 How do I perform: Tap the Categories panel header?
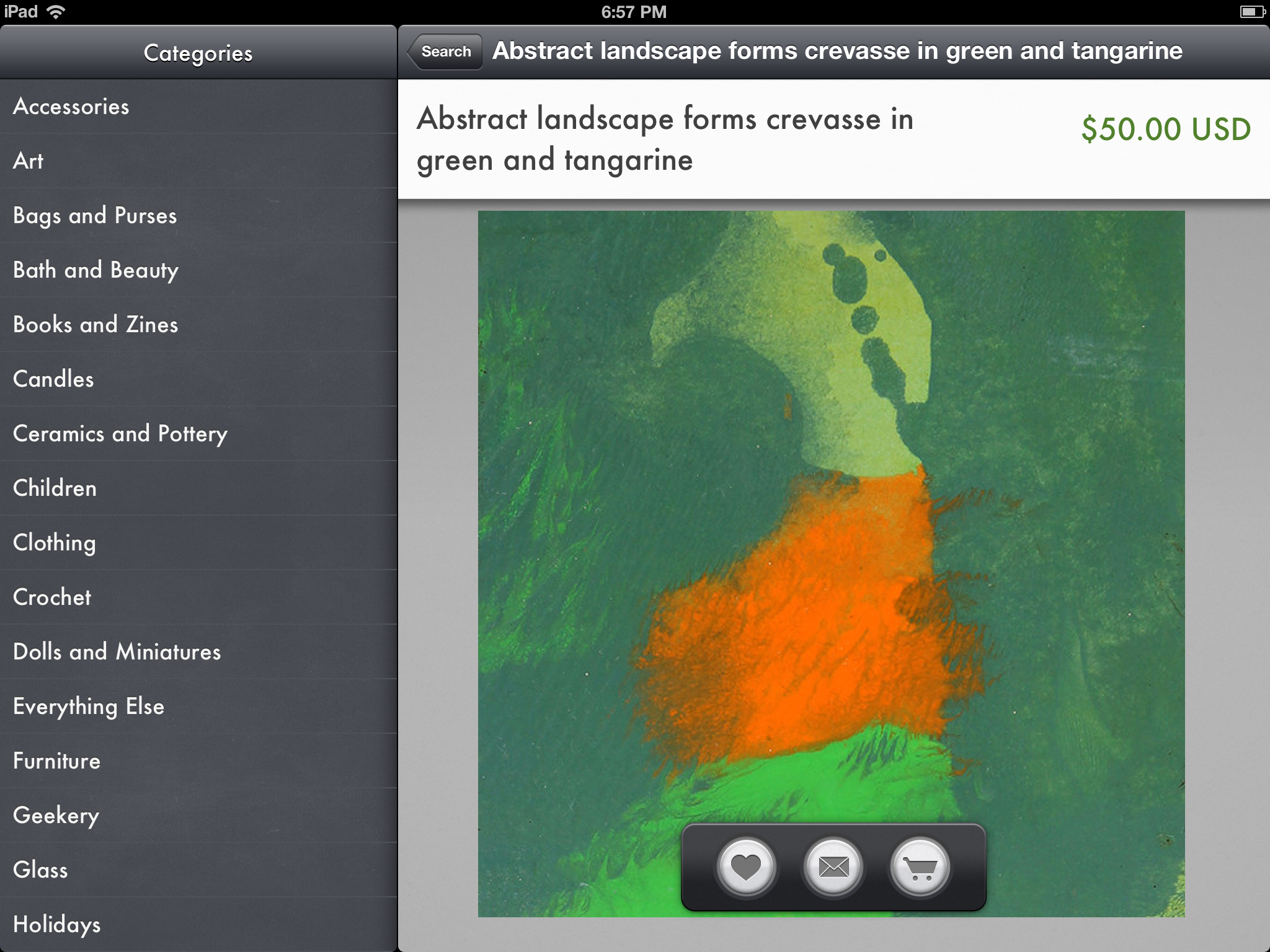tap(198, 53)
